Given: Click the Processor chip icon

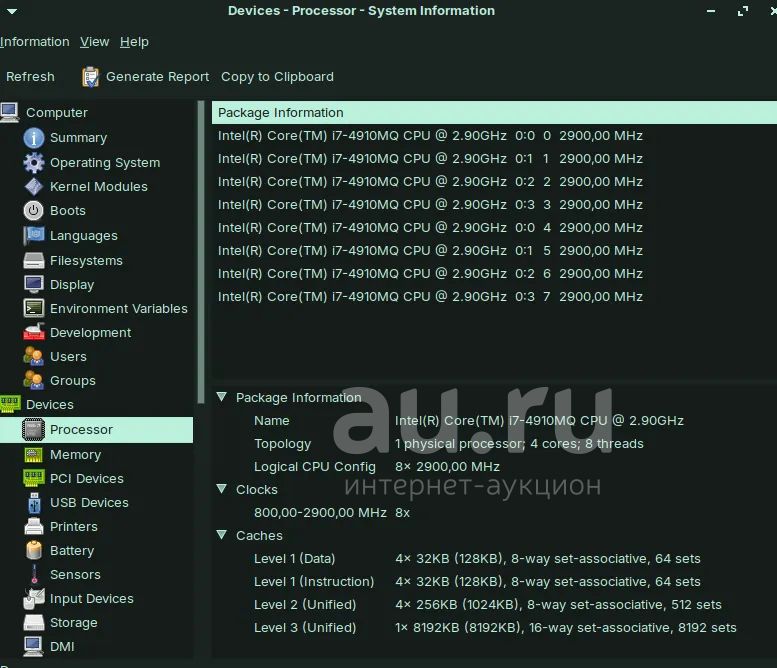Looking at the screenshot, I should [34, 429].
